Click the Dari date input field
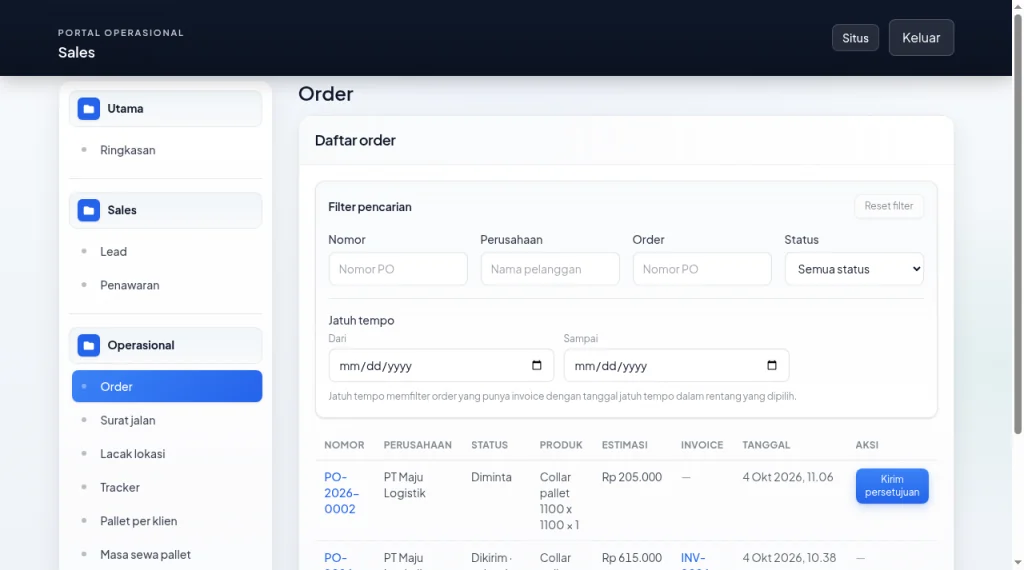The height and width of the screenshot is (570, 1024). click(x=441, y=366)
